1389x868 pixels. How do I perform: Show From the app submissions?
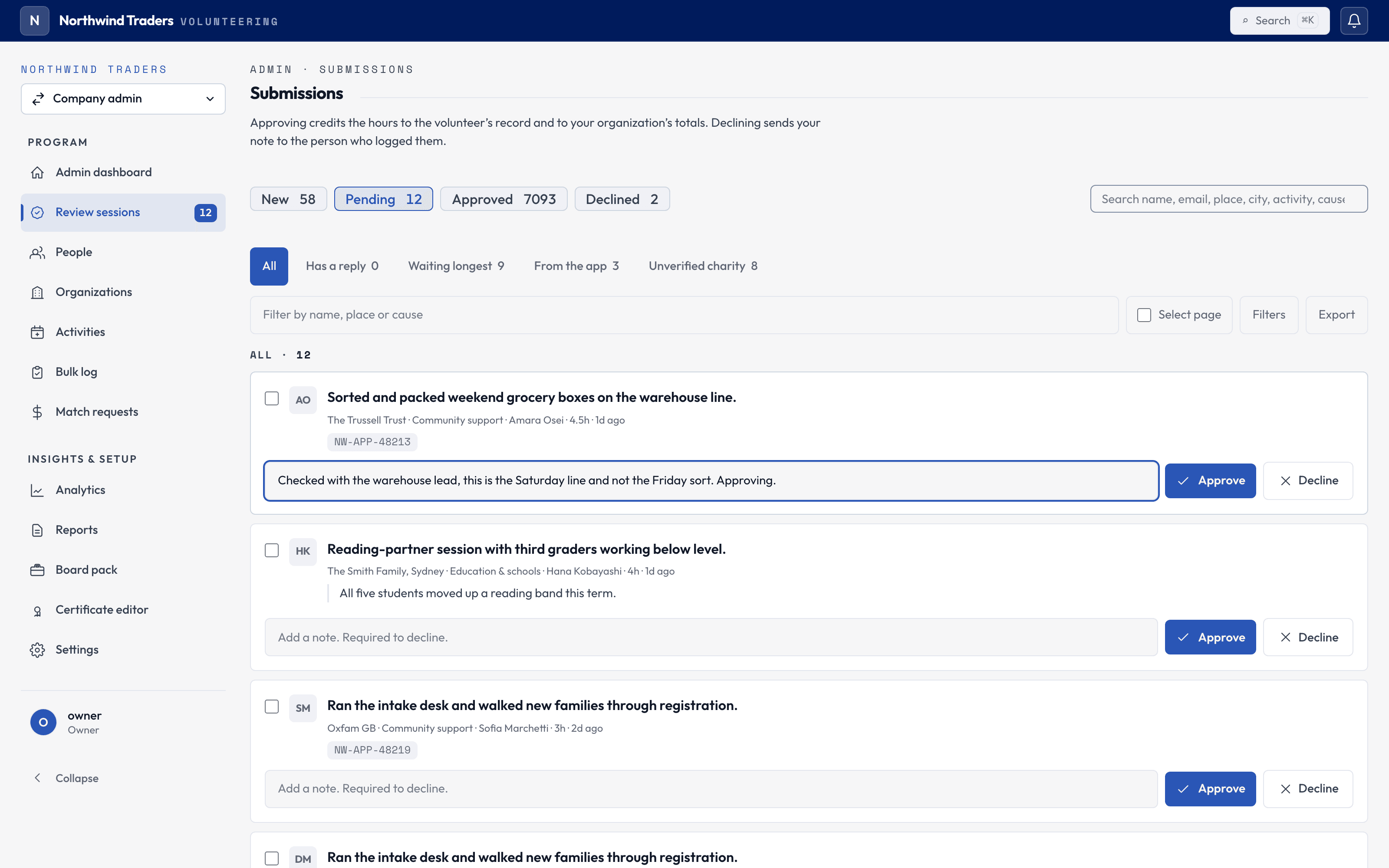tap(576, 266)
